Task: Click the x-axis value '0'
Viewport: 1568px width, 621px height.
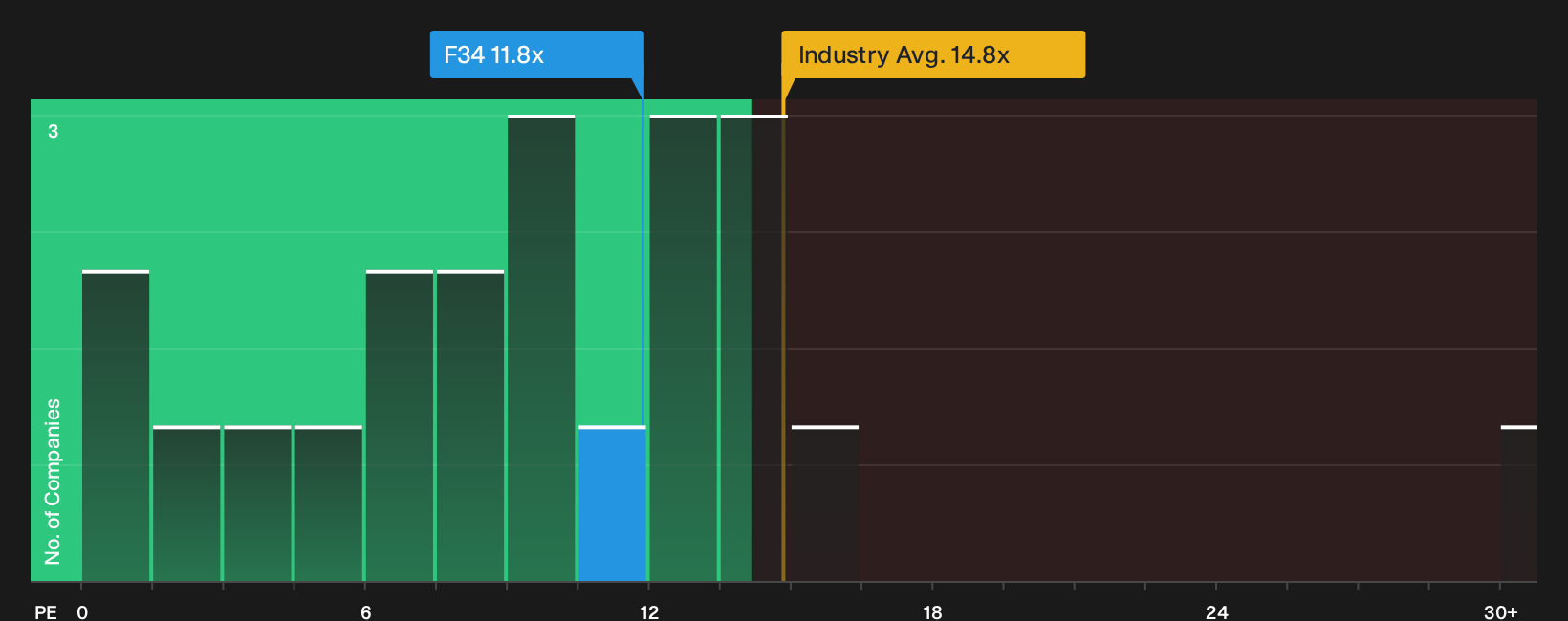Action: coord(82,612)
